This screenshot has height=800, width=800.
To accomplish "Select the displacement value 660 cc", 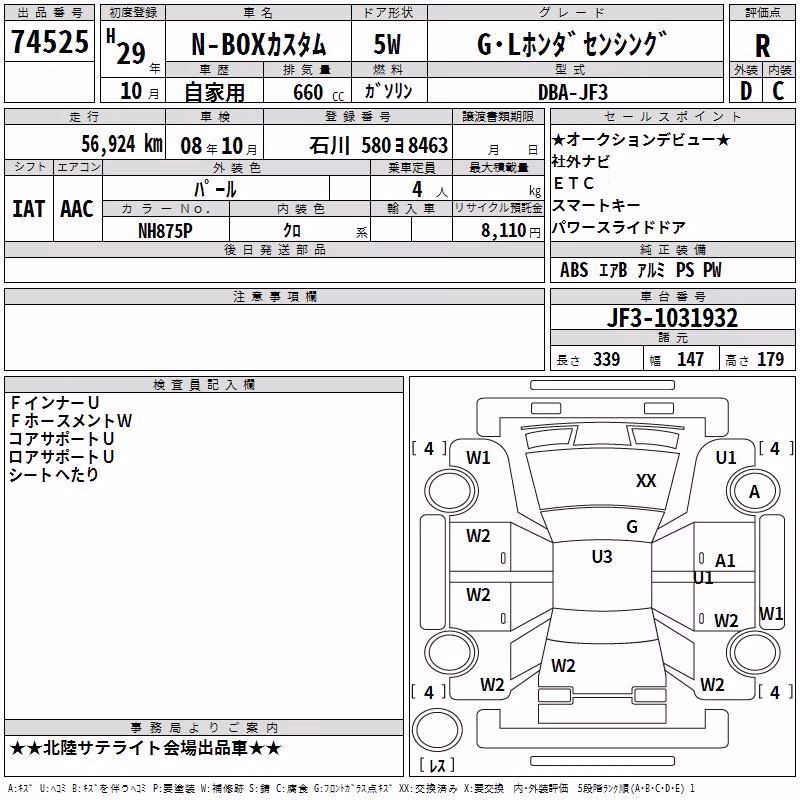I will coord(318,92).
